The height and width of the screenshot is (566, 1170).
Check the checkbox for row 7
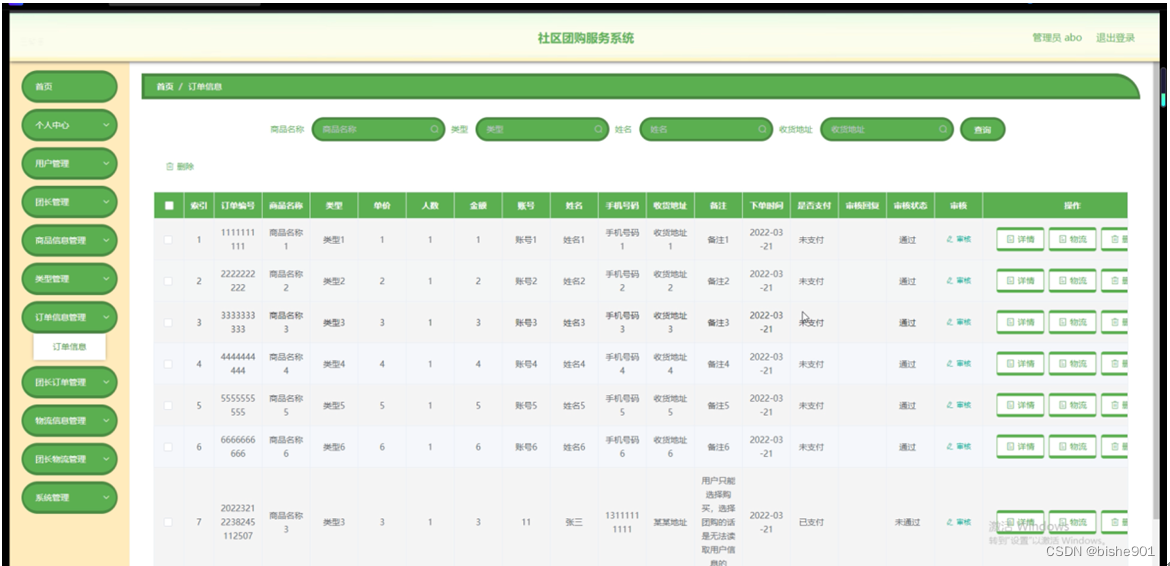click(x=168, y=522)
